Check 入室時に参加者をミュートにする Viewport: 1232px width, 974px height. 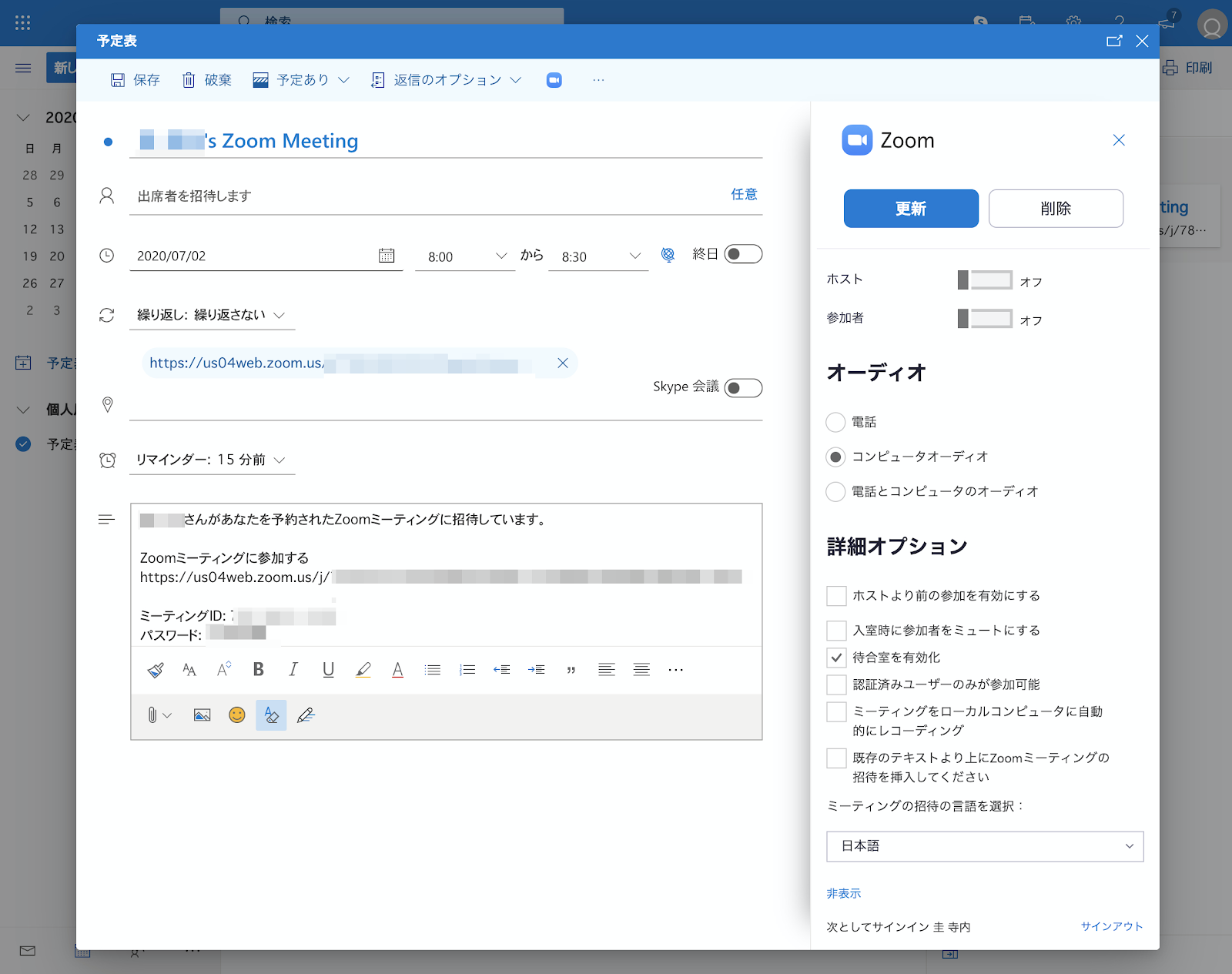click(836, 631)
